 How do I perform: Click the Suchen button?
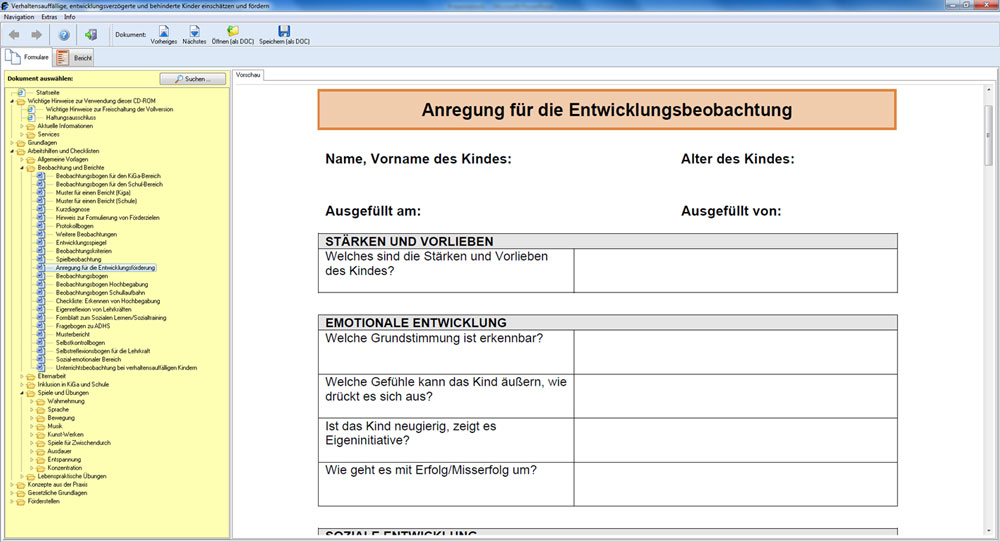192,78
